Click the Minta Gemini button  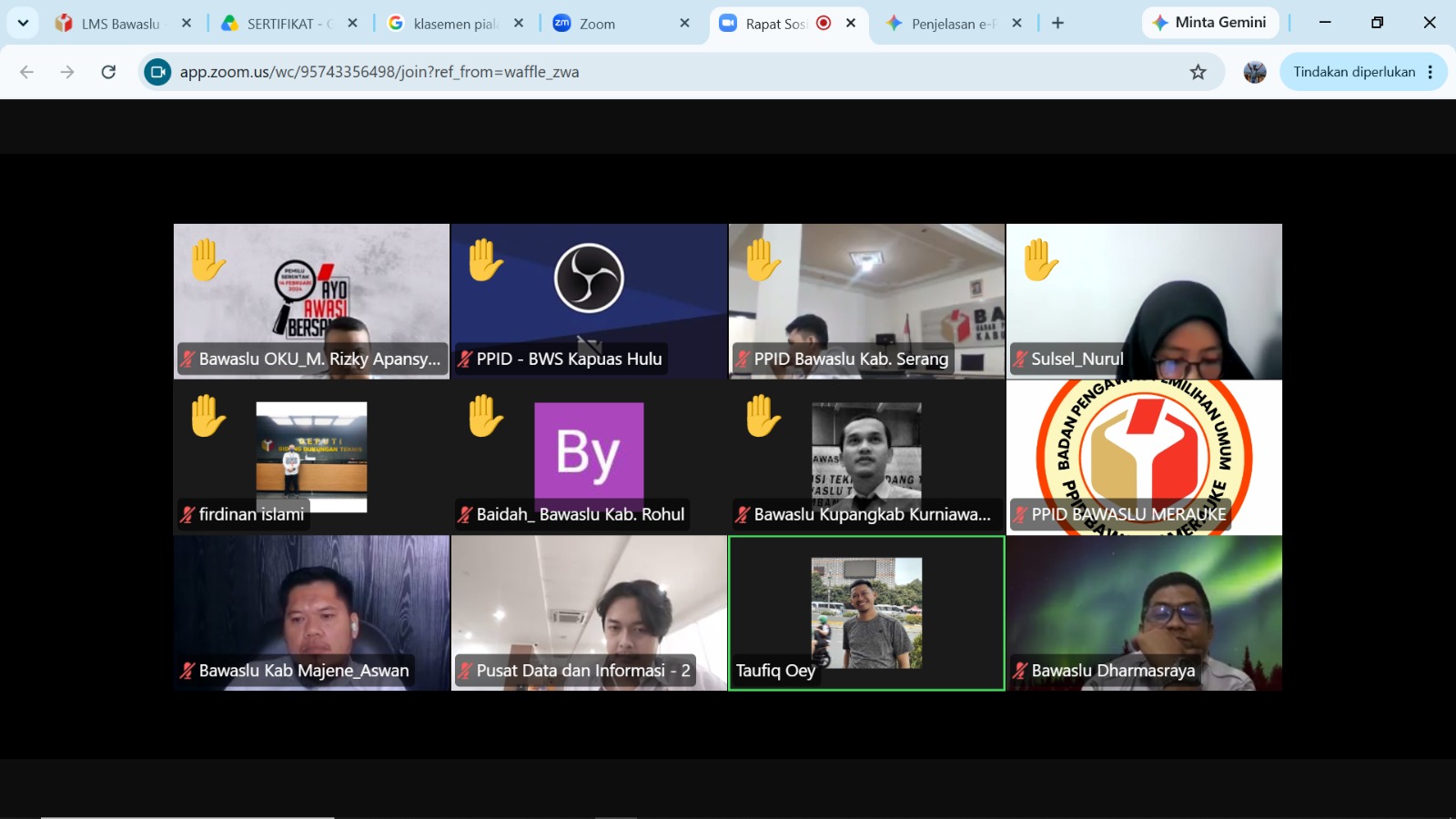(1209, 23)
